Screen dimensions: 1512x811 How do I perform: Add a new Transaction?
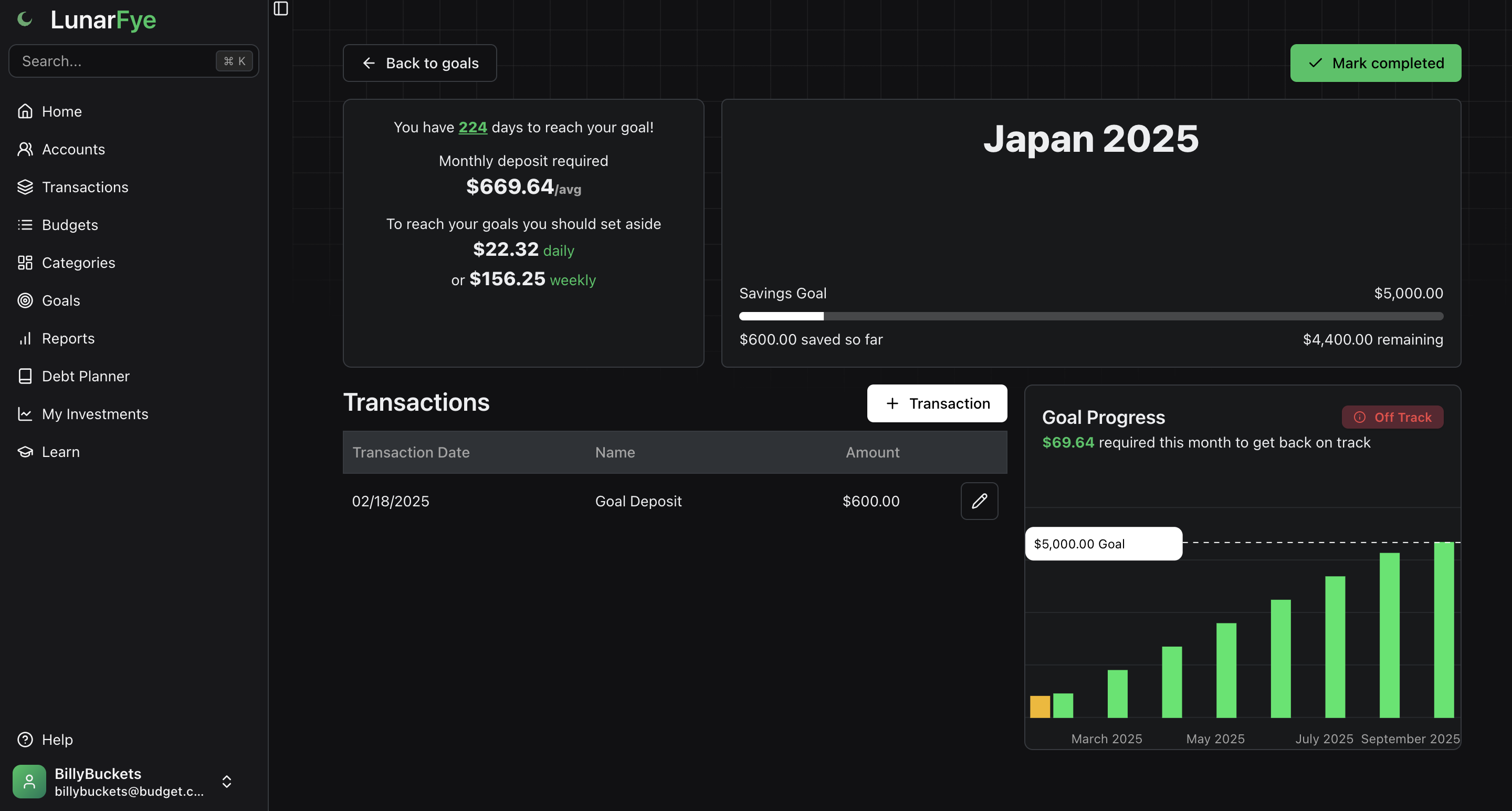click(937, 403)
